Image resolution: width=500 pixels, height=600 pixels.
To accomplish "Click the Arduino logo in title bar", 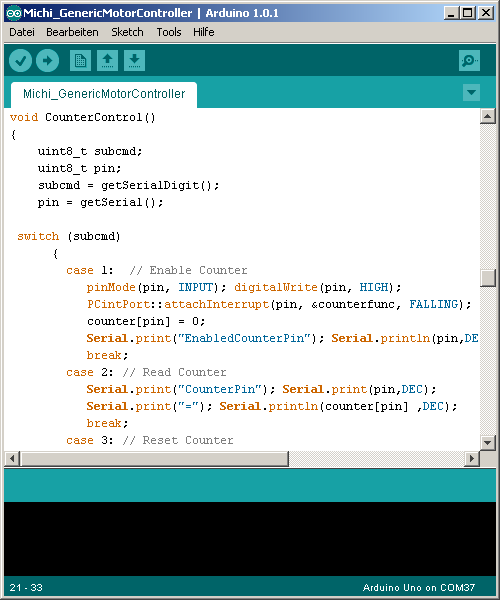I will pos(13,13).
